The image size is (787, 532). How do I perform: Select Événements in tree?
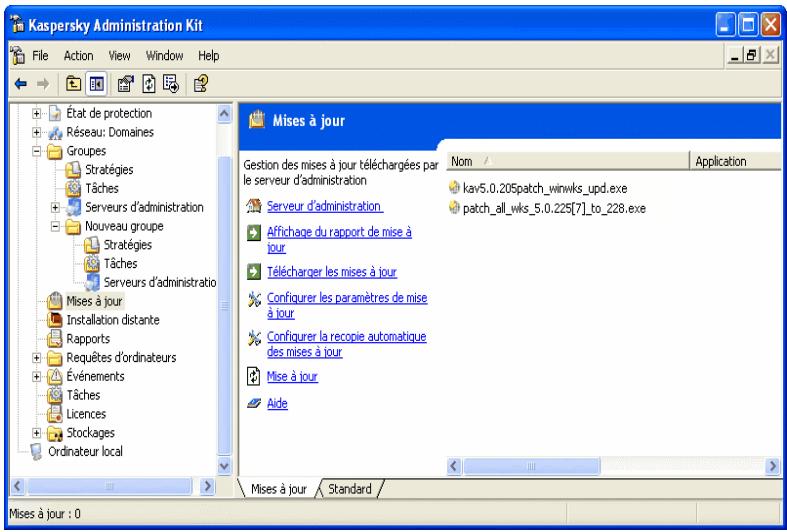point(95,376)
